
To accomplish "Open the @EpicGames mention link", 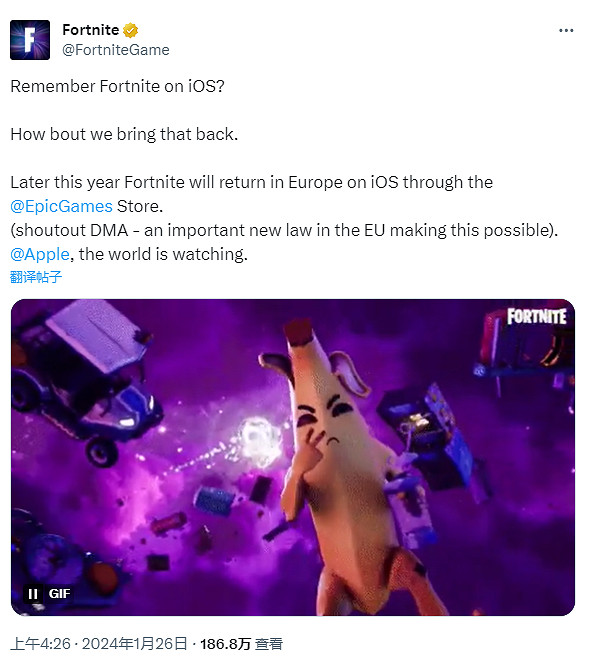I will (61, 206).
